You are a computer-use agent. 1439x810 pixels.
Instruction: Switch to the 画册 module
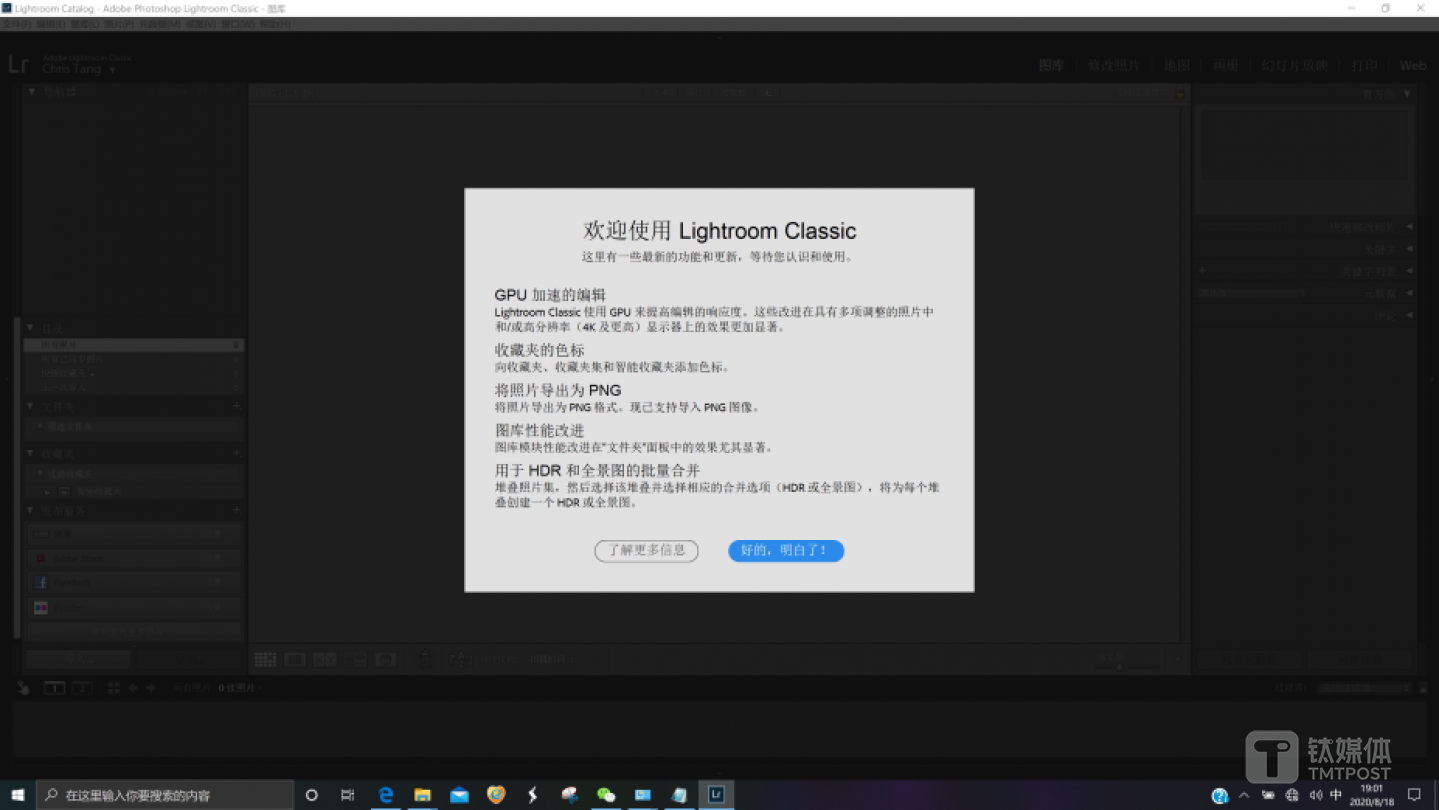pos(1226,65)
